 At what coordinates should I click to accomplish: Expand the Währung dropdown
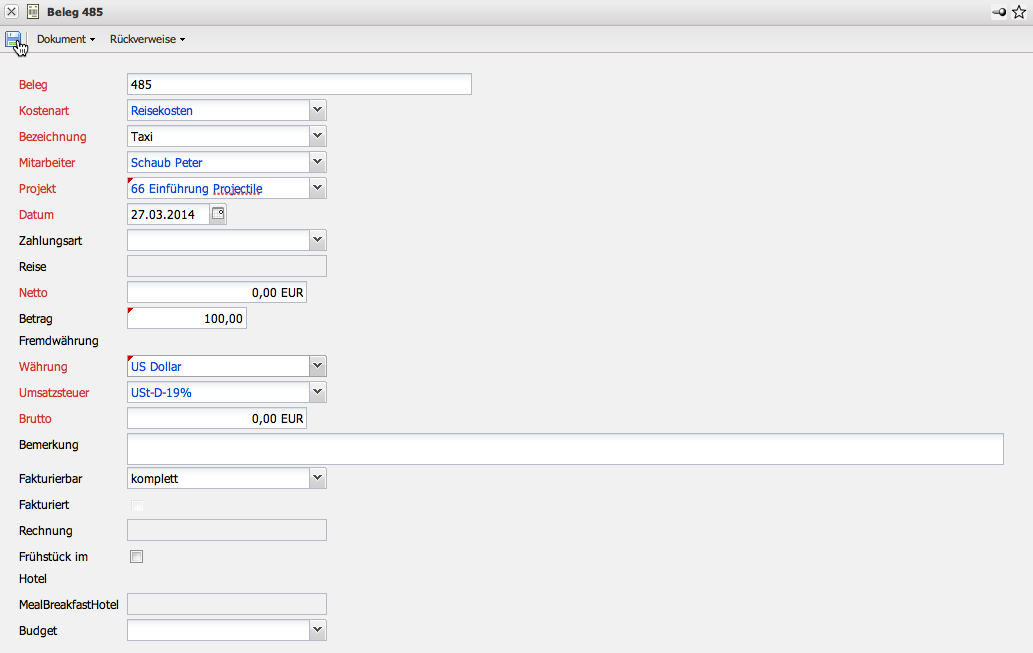tap(318, 366)
